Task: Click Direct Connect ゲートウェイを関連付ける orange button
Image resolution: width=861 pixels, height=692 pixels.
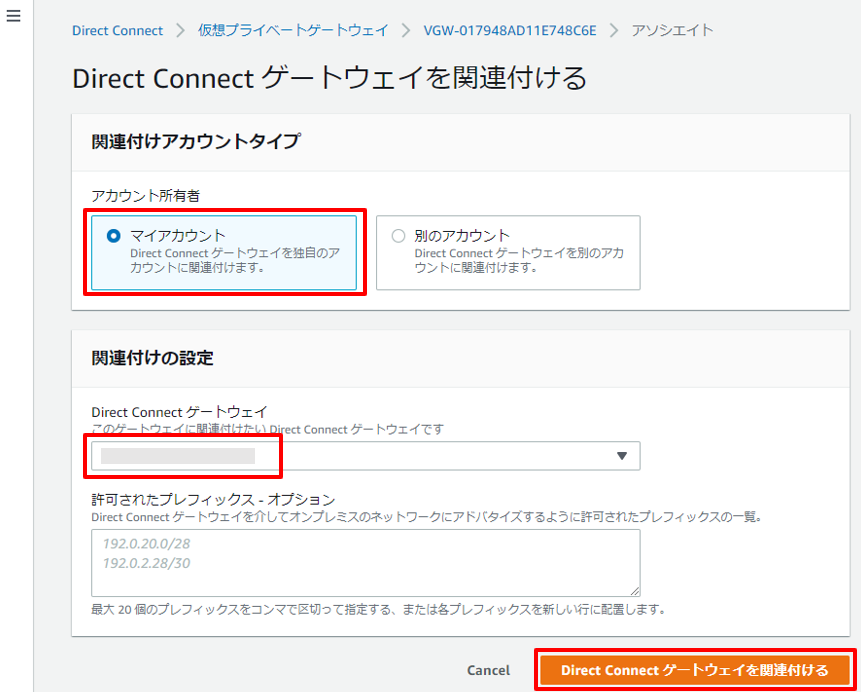Action: (x=695, y=670)
